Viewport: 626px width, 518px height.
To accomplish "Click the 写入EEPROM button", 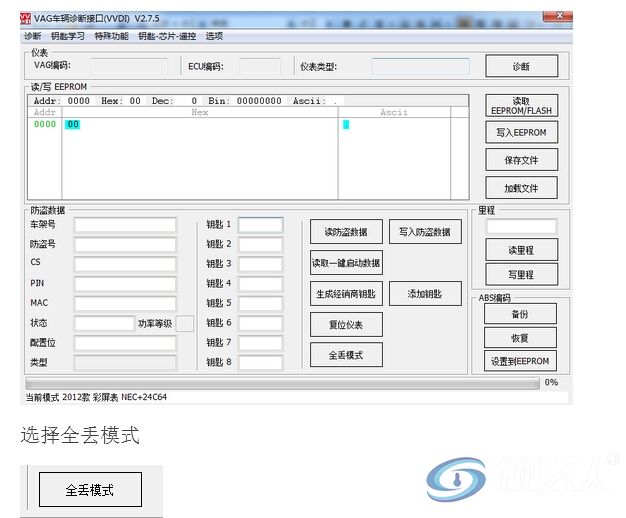I will [x=521, y=133].
